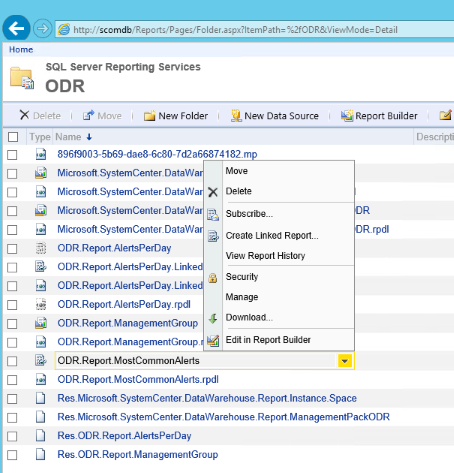Open the ODR.Report.MostCommonAlerts.rpdl link
The width and height of the screenshot is (454, 473).
(x=138, y=379)
